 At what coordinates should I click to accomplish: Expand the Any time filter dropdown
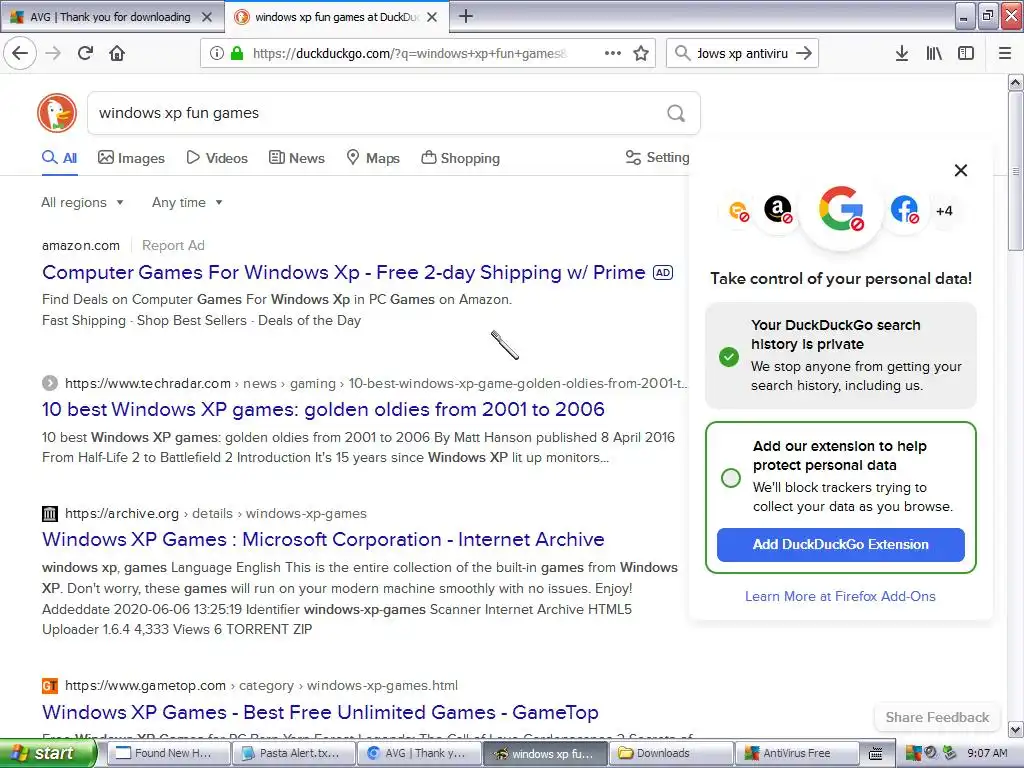pyautogui.click(x=187, y=202)
